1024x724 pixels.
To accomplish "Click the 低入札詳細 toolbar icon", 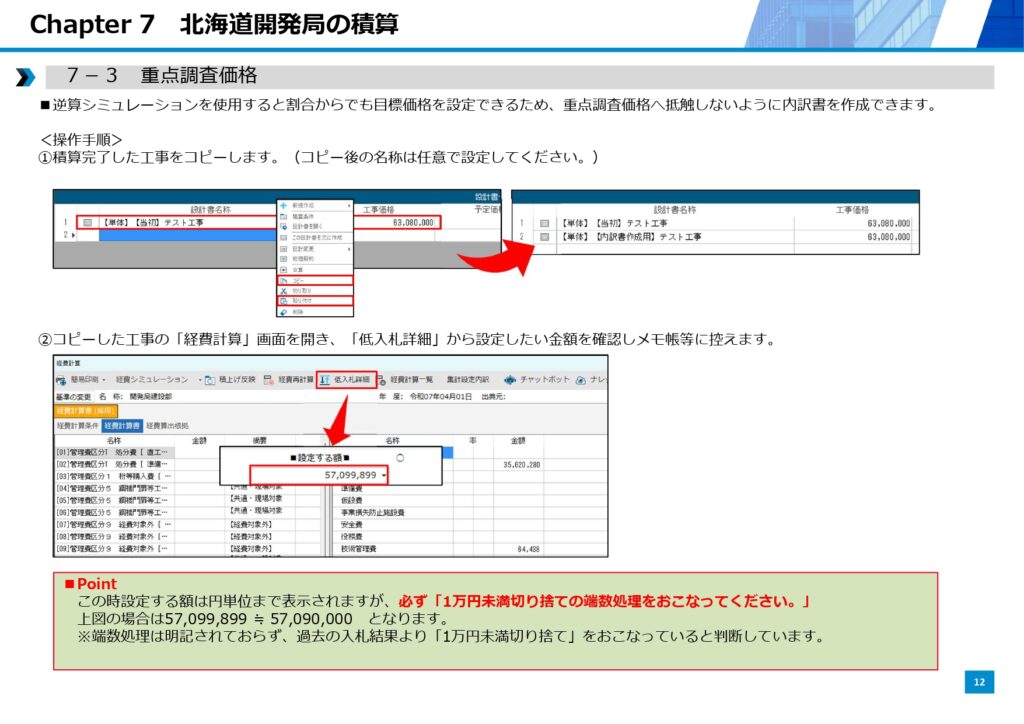I will (x=326, y=380).
